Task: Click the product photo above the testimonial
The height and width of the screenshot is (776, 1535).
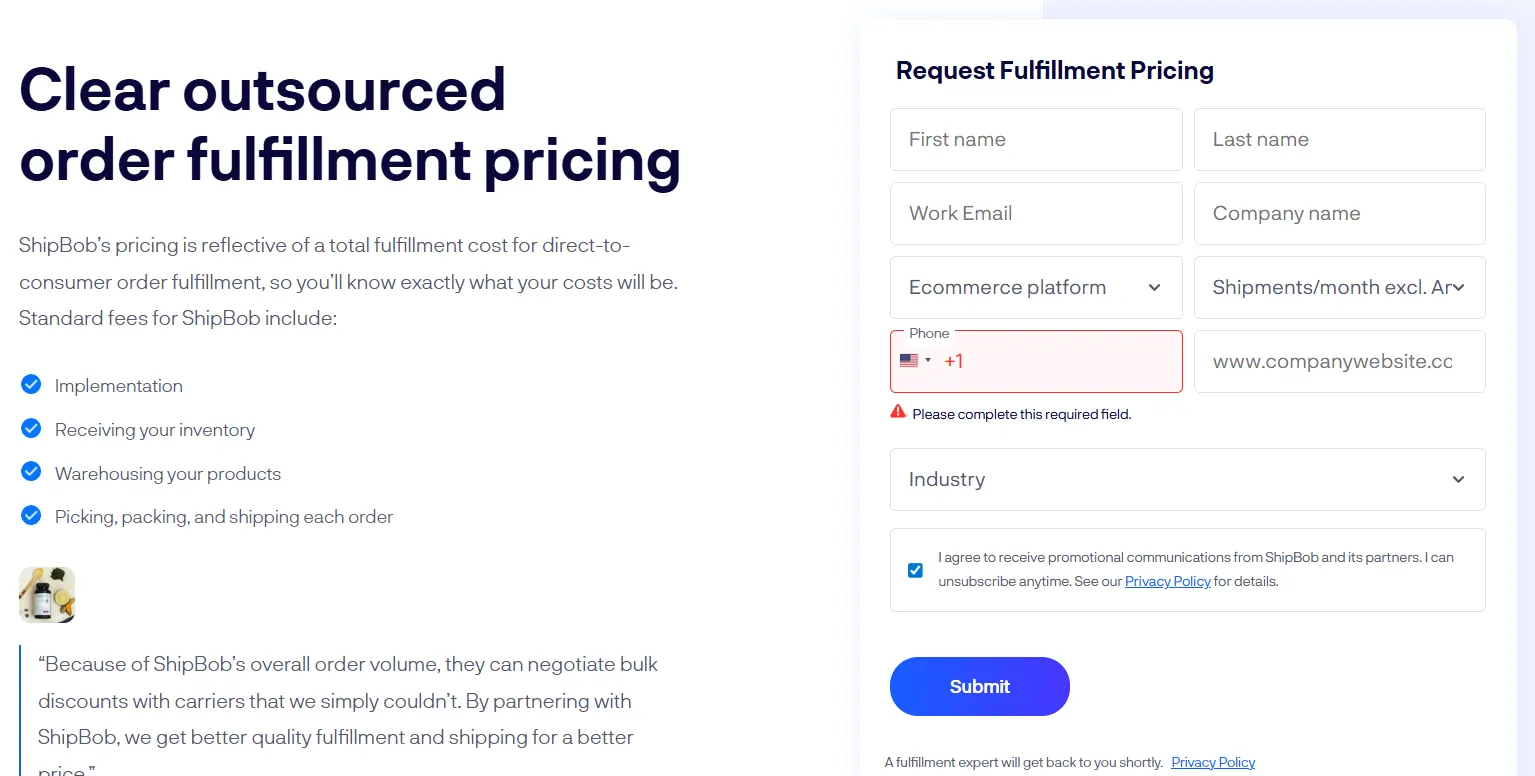Action: [x=46, y=593]
